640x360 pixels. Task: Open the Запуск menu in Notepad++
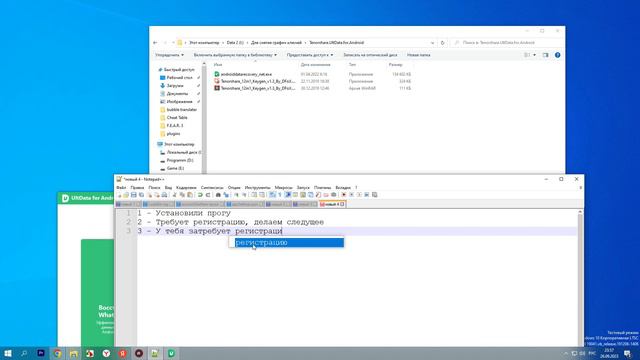pos(303,187)
